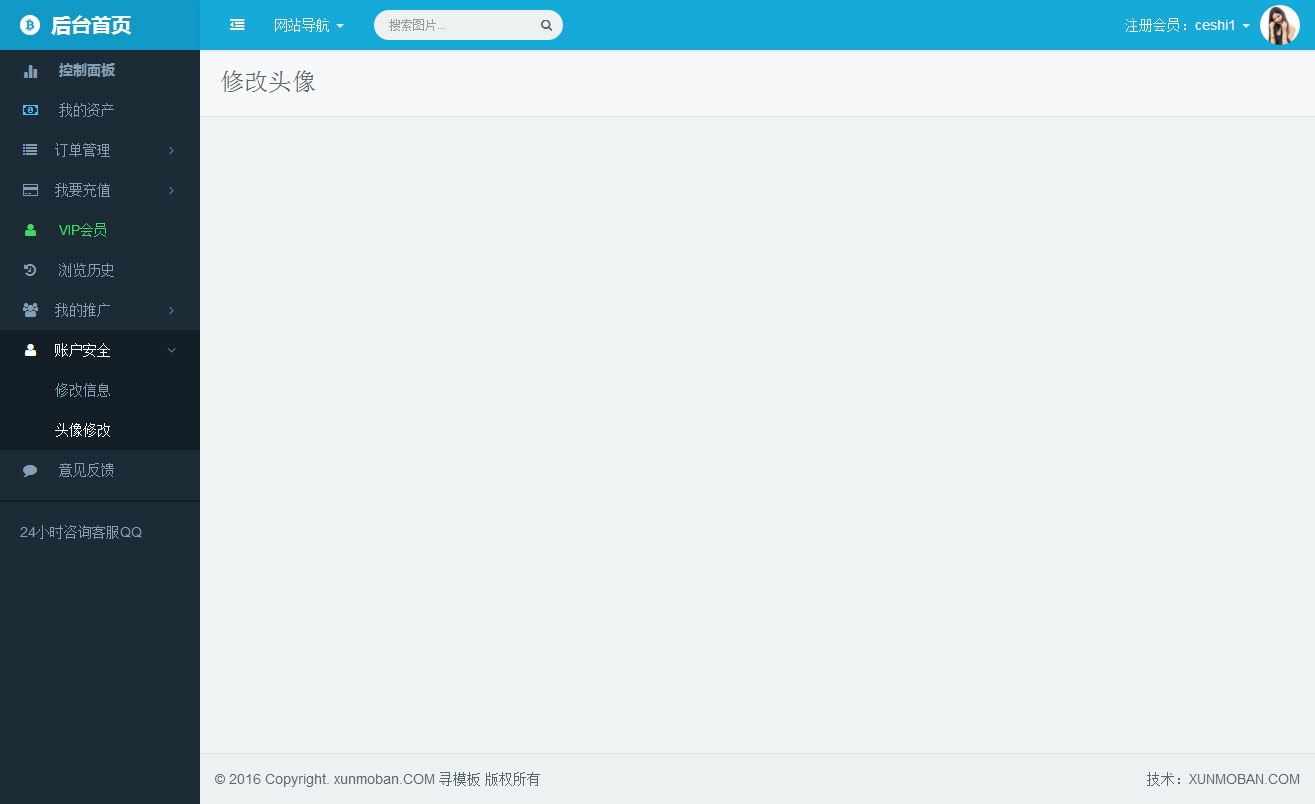Open the 订单管理 menu label
Viewport: 1315px width, 804px height.
point(82,150)
